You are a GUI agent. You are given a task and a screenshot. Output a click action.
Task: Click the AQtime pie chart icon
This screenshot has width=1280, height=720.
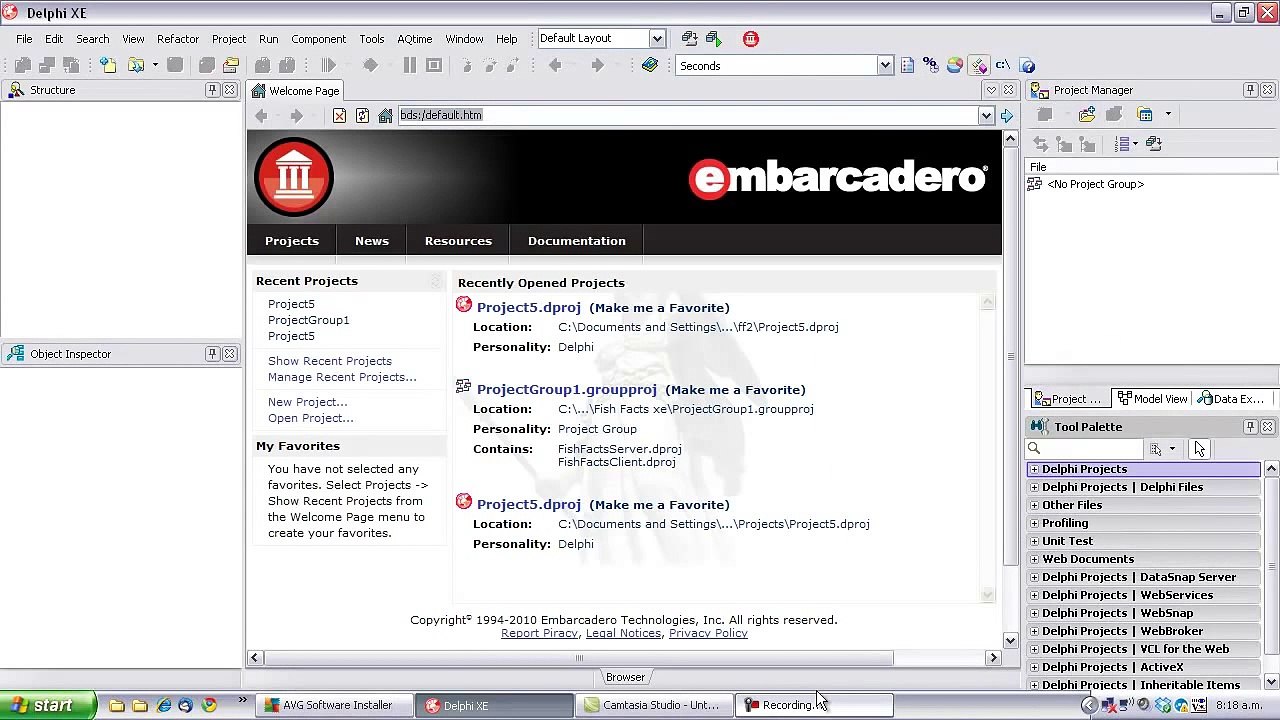(x=955, y=65)
